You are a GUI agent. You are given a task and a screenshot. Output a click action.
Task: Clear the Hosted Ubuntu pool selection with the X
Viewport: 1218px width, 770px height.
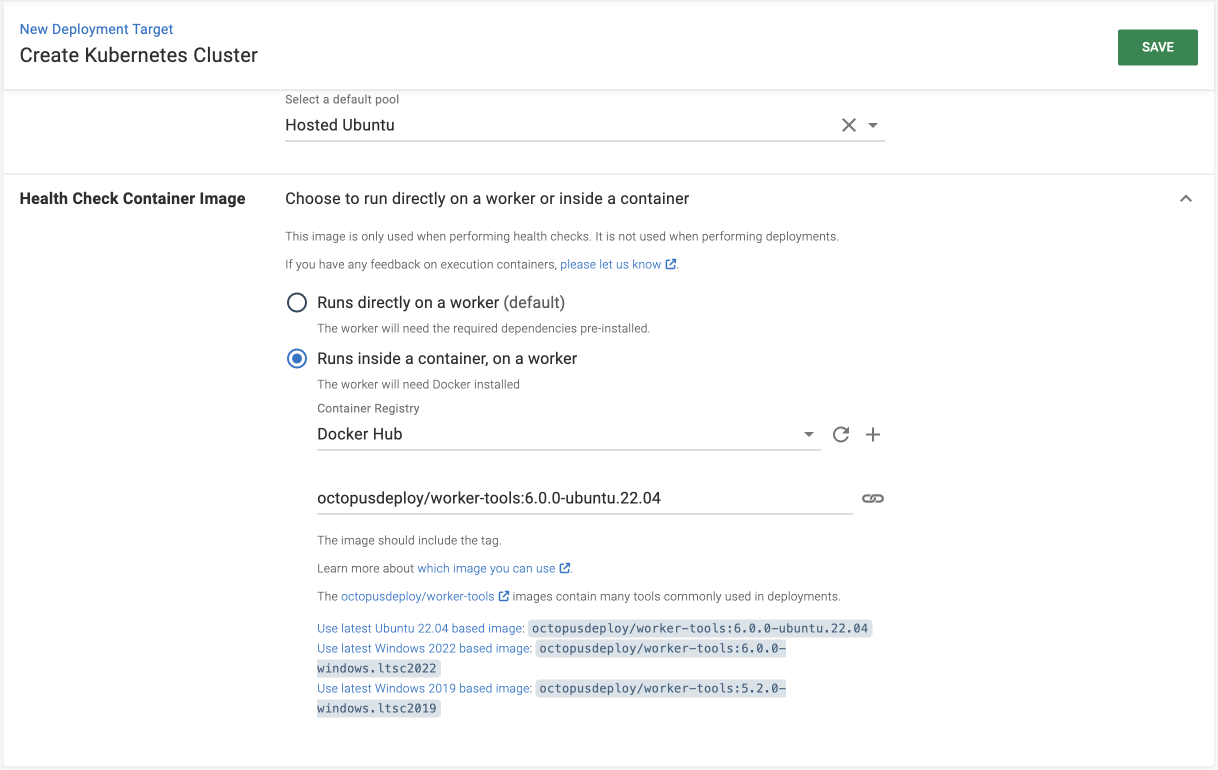point(849,125)
